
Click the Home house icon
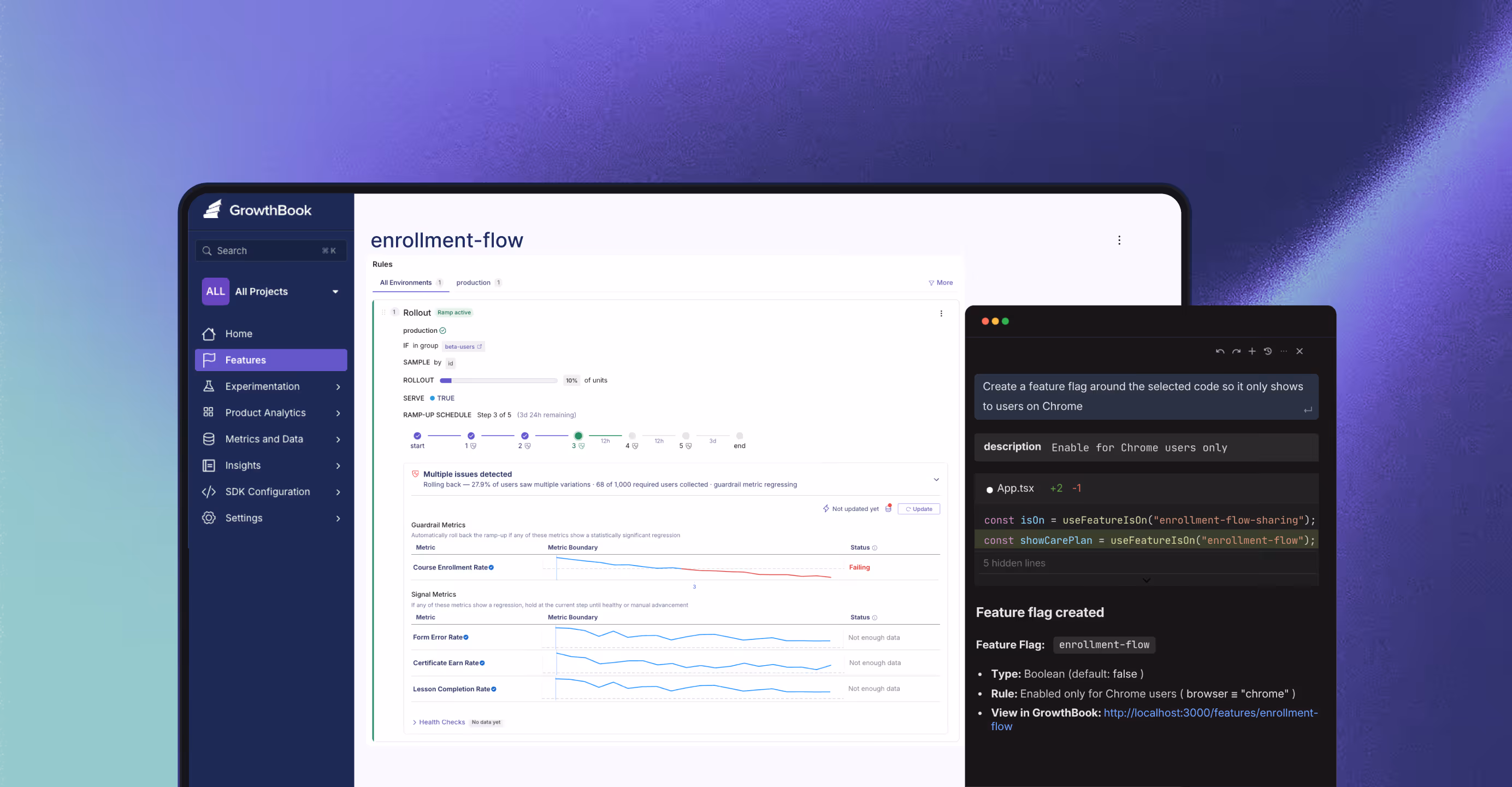click(x=208, y=333)
